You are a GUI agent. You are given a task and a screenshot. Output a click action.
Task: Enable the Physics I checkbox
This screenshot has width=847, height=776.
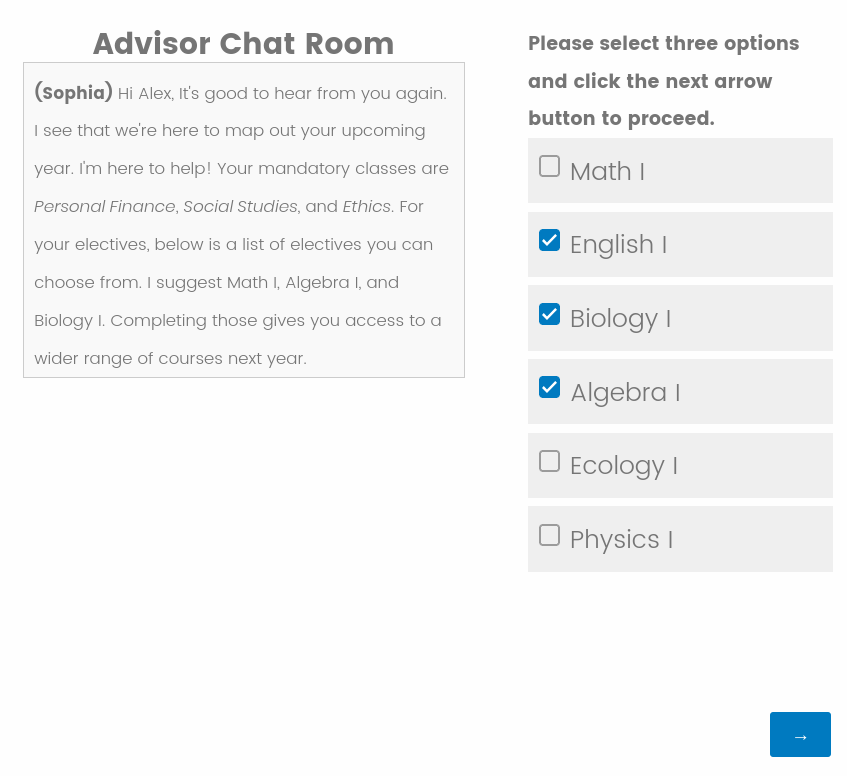pos(549,535)
